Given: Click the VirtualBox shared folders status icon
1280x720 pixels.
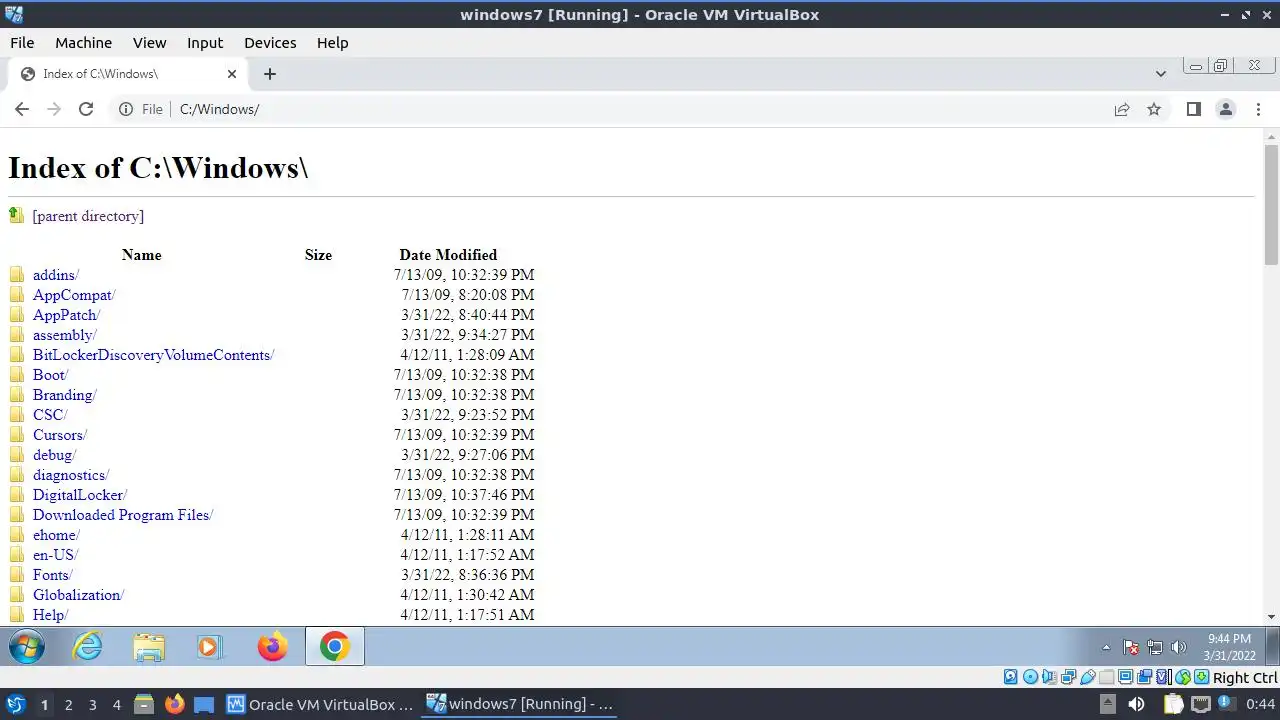Looking at the screenshot, I should (x=1106, y=677).
